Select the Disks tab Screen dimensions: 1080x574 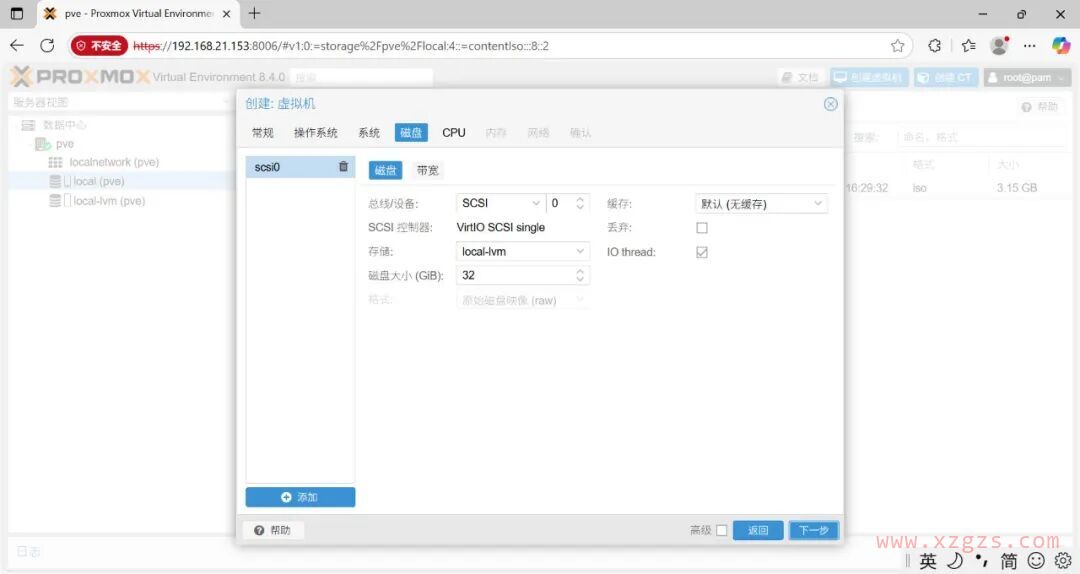[x=411, y=132]
